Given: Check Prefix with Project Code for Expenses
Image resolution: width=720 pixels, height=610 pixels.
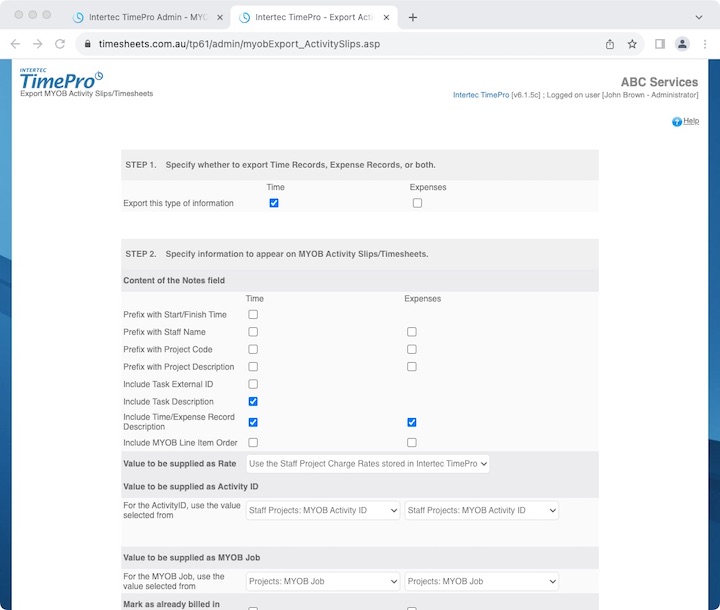Looking at the screenshot, I should point(412,350).
